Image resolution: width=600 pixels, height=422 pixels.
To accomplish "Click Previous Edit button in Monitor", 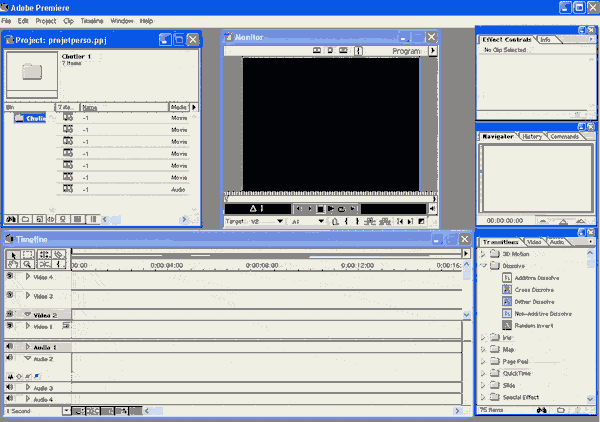I will (x=400, y=222).
